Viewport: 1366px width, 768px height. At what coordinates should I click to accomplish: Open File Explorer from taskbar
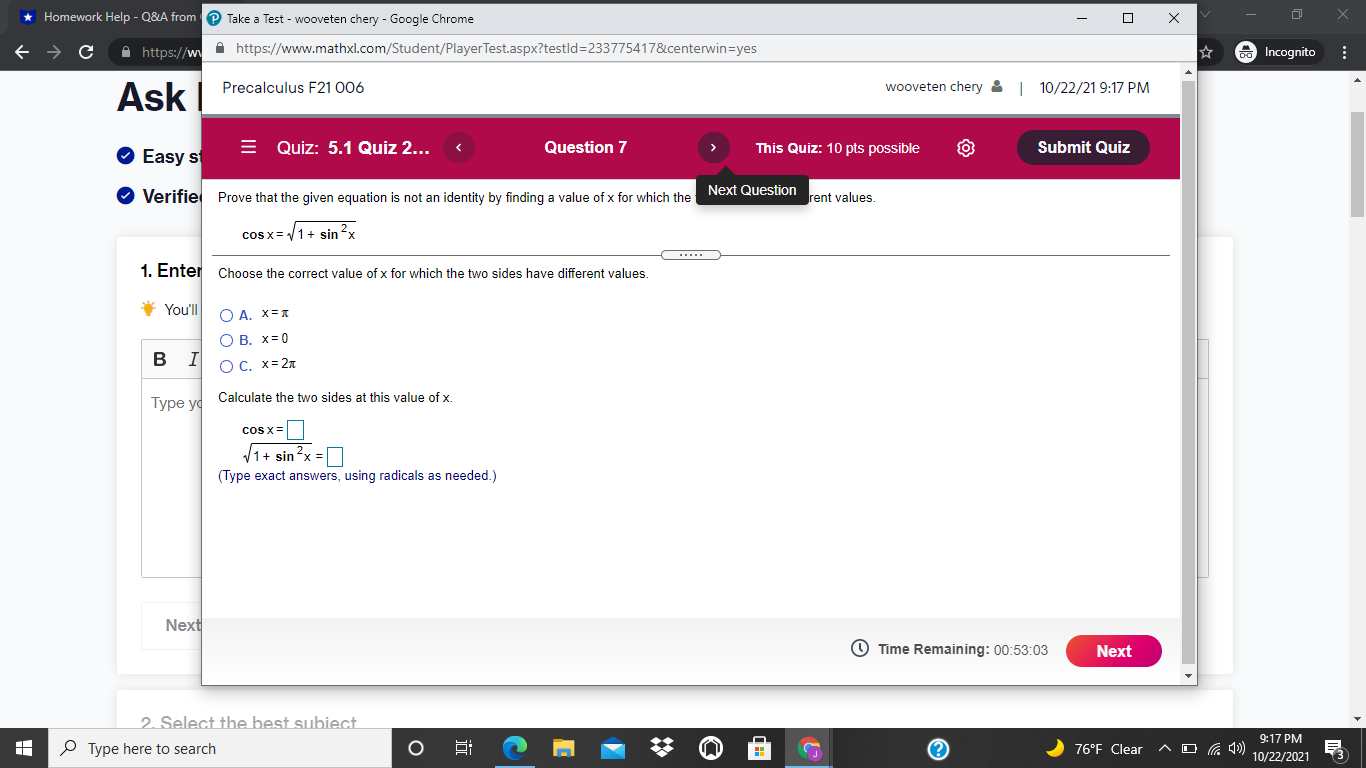coord(563,749)
